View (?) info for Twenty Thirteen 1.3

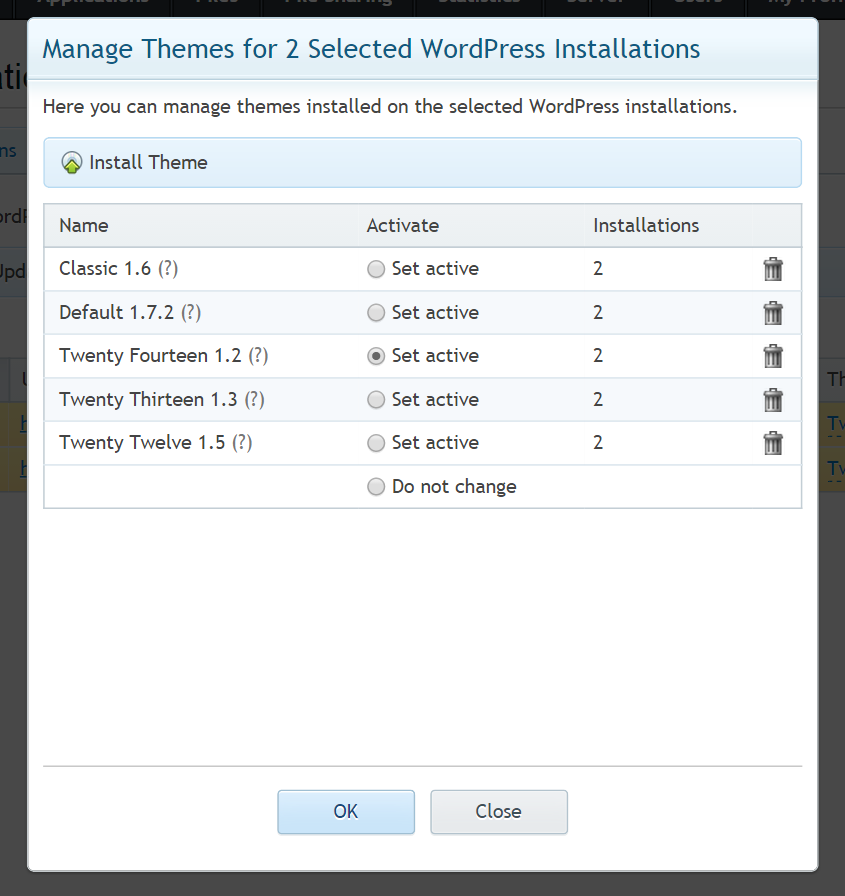(x=255, y=400)
